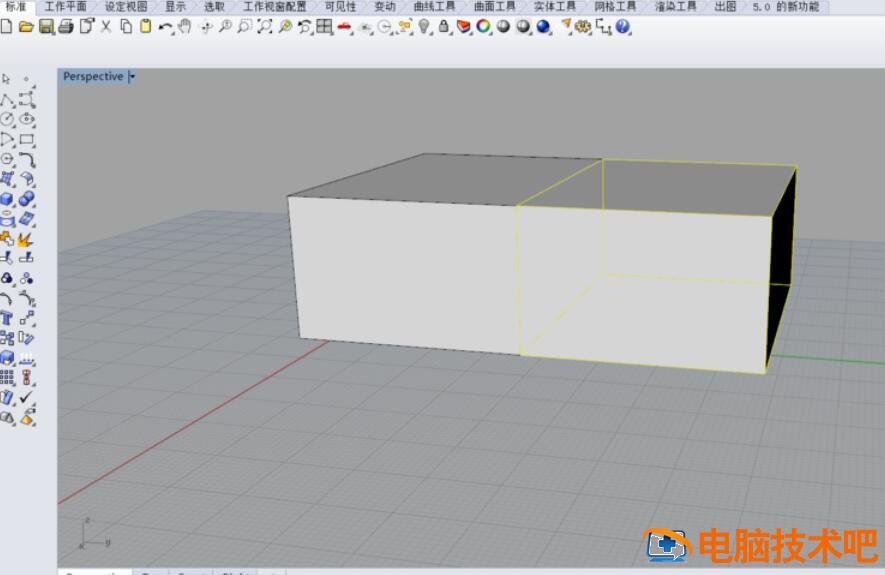Open the 5.0 的新功能 tab
This screenshot has width=885, height=575.
(x=786, y=7)
